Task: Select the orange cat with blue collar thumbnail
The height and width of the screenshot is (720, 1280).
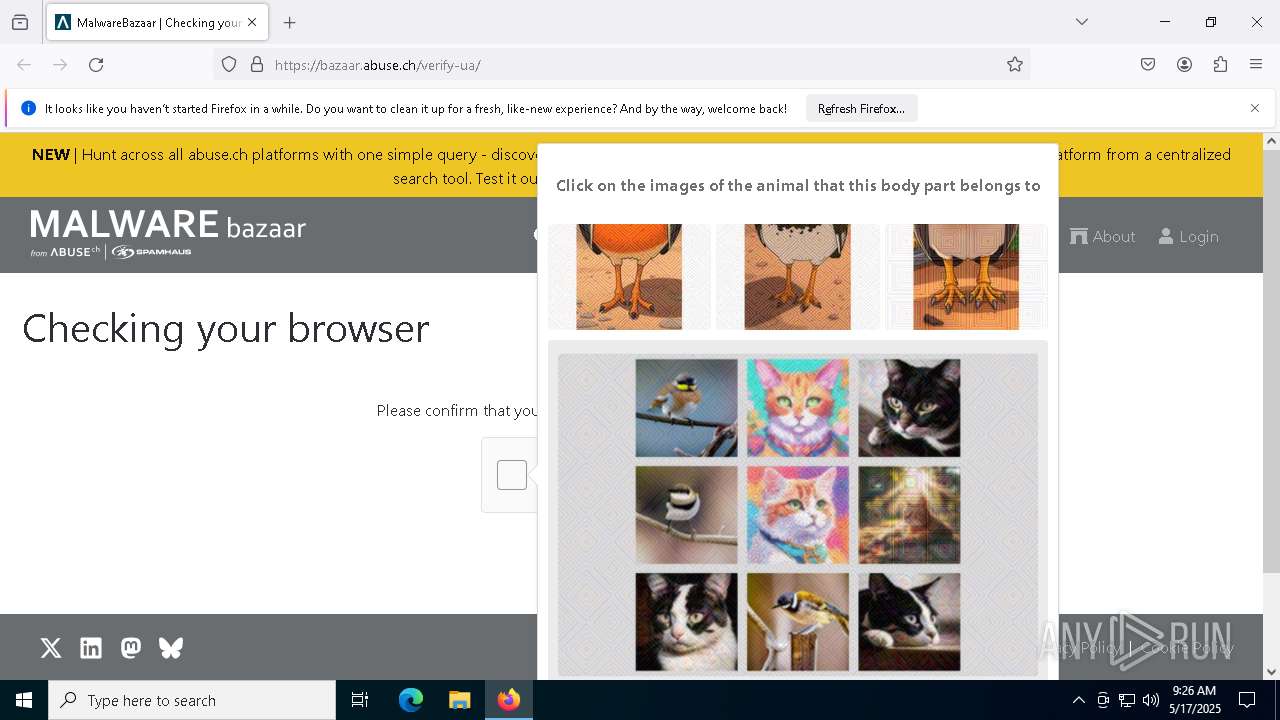Action: tap(798, 515)
